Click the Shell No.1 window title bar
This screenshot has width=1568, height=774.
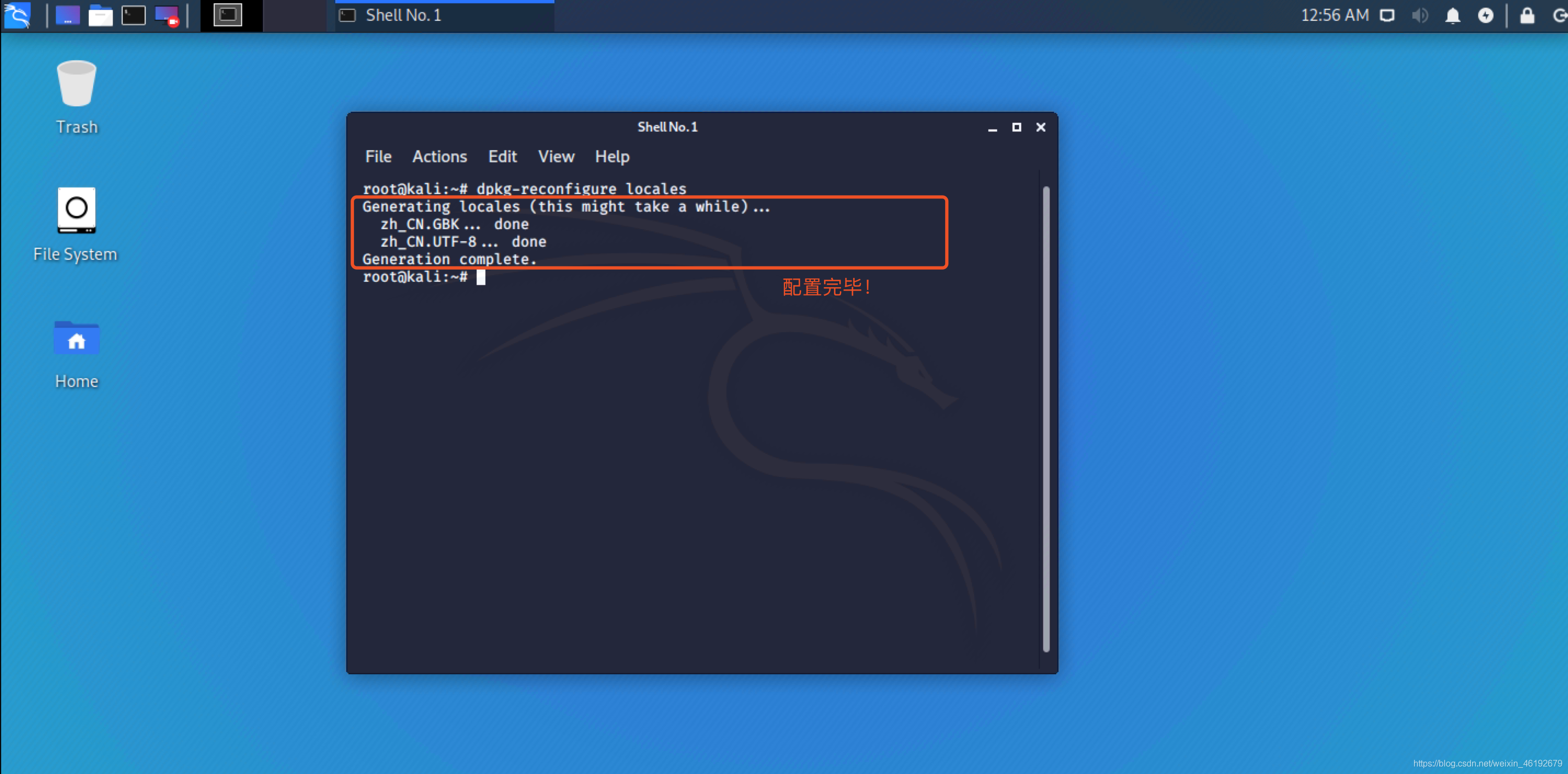coord(667,127)
